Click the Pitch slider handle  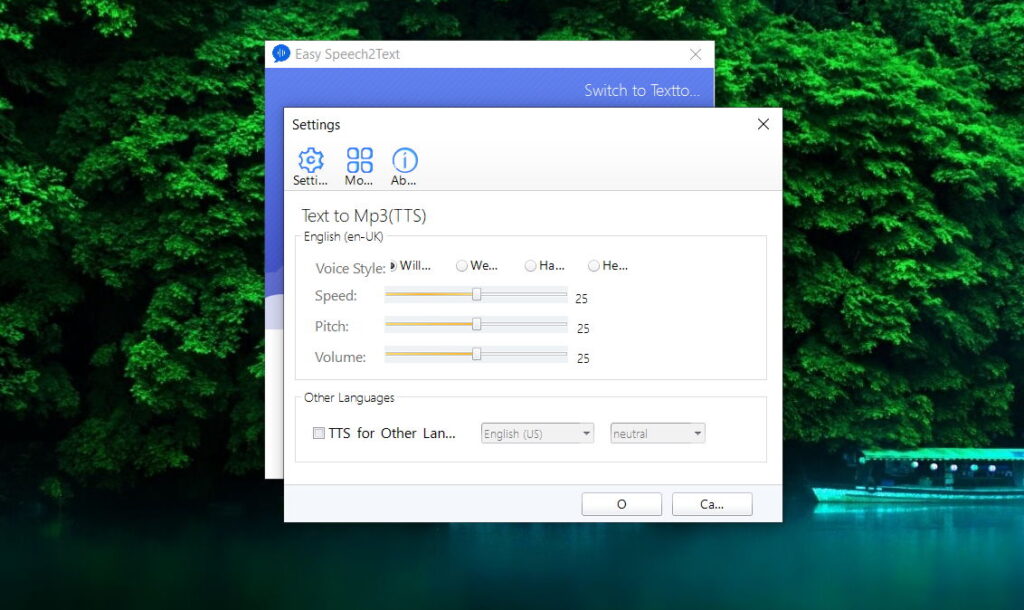(477, 324)
